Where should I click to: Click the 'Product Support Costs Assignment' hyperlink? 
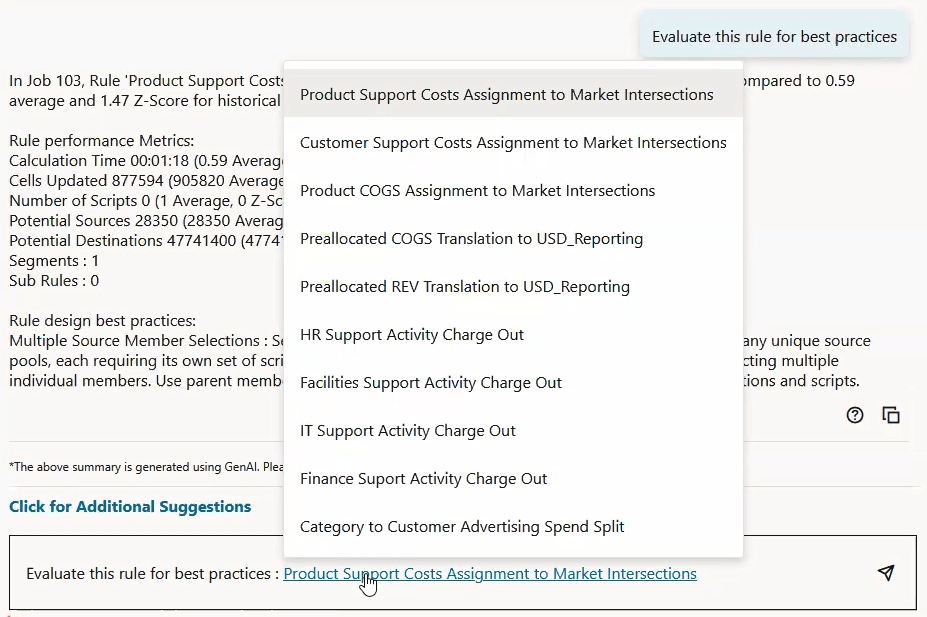tap(490, 573)
